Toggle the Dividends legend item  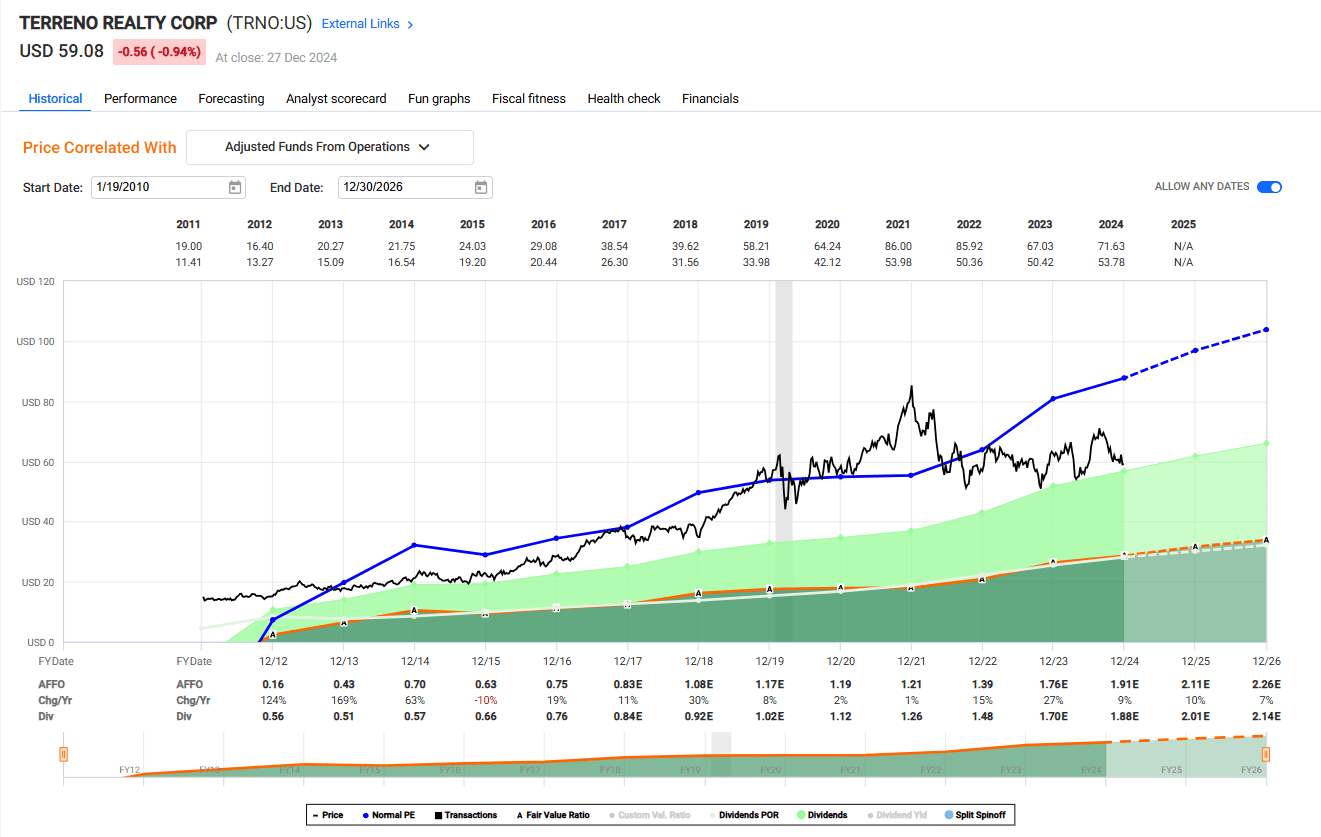(801, 815)
